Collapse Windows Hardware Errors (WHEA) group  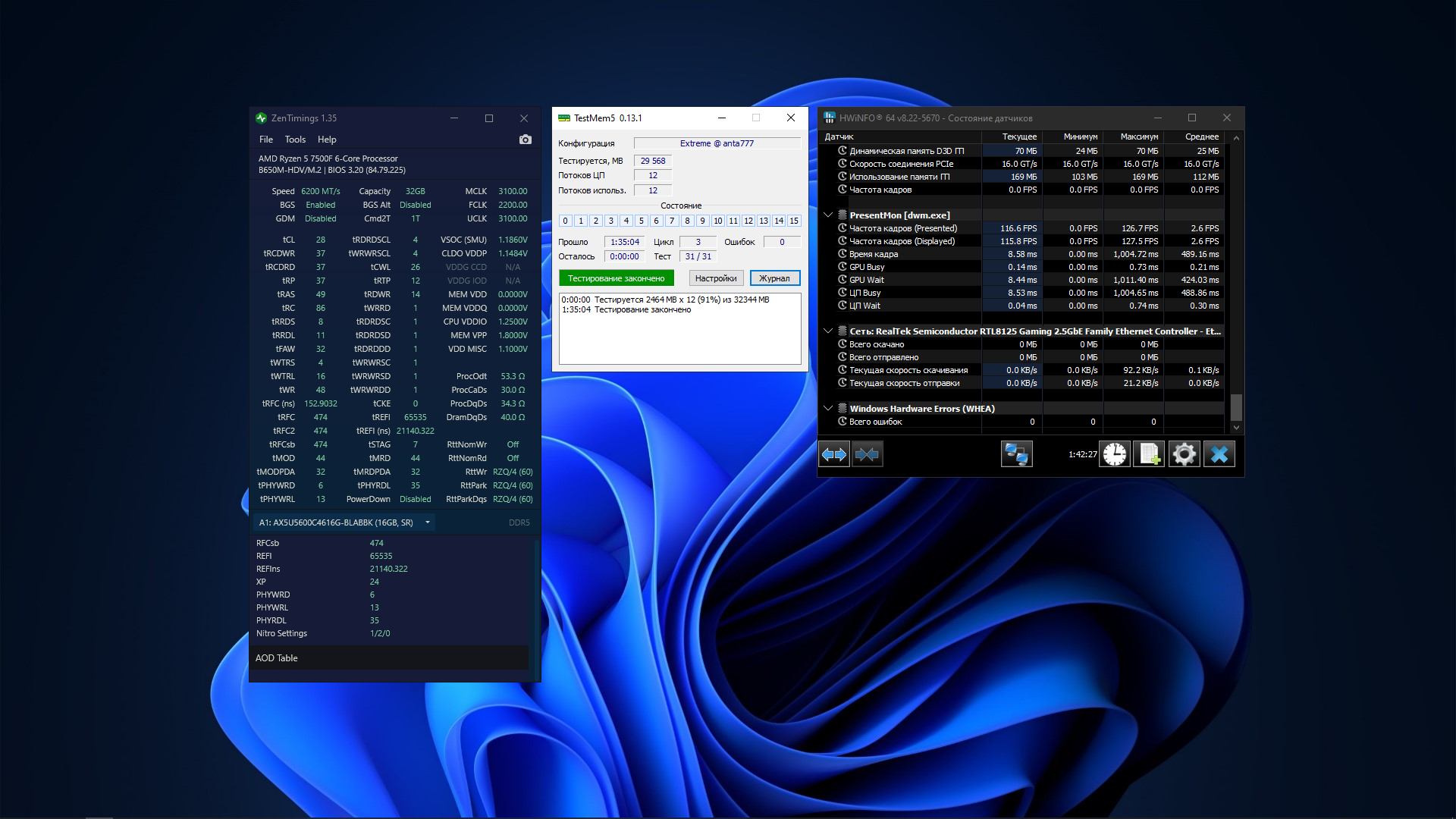coord(828,409)
